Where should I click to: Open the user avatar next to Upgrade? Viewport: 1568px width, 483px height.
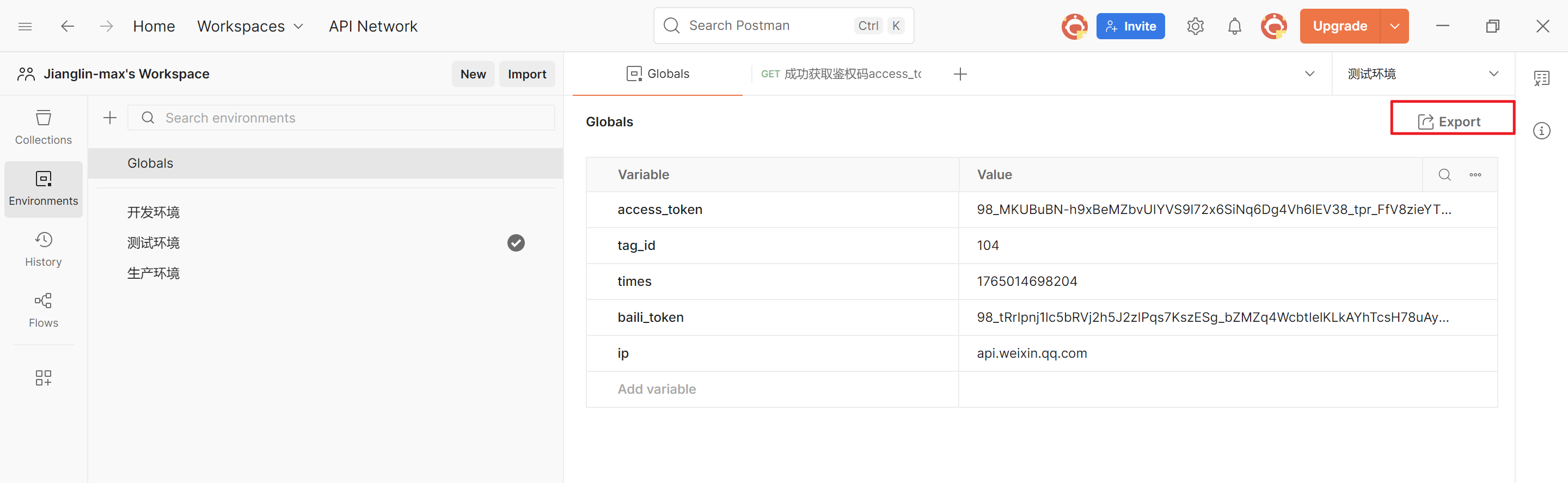coord(1274,26)
